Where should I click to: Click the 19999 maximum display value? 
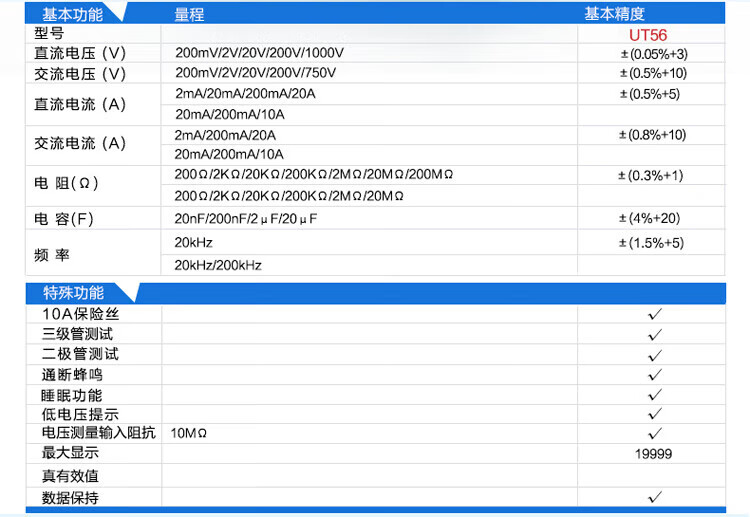[653, 454]
